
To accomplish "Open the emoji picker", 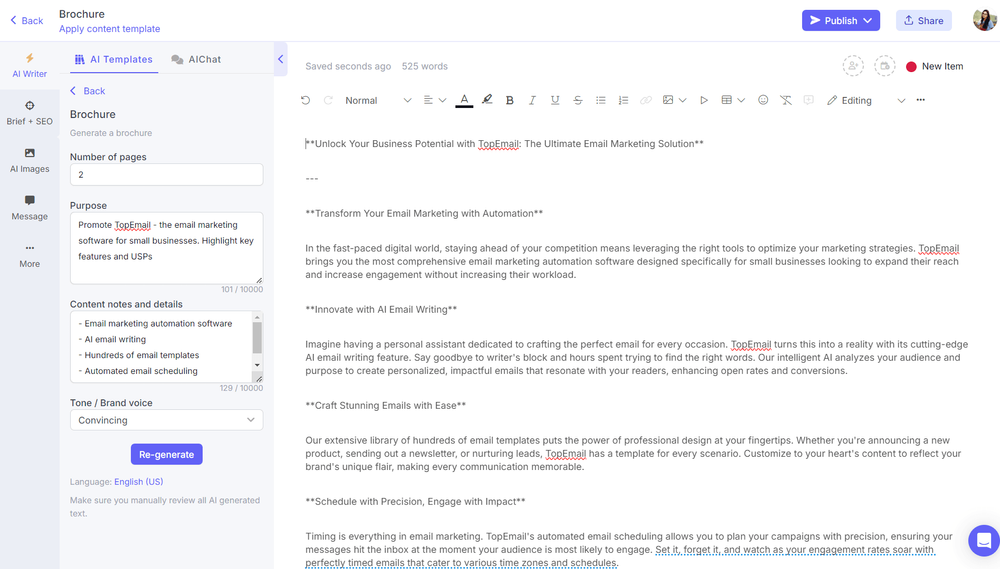I will click(x=763, y=100).
